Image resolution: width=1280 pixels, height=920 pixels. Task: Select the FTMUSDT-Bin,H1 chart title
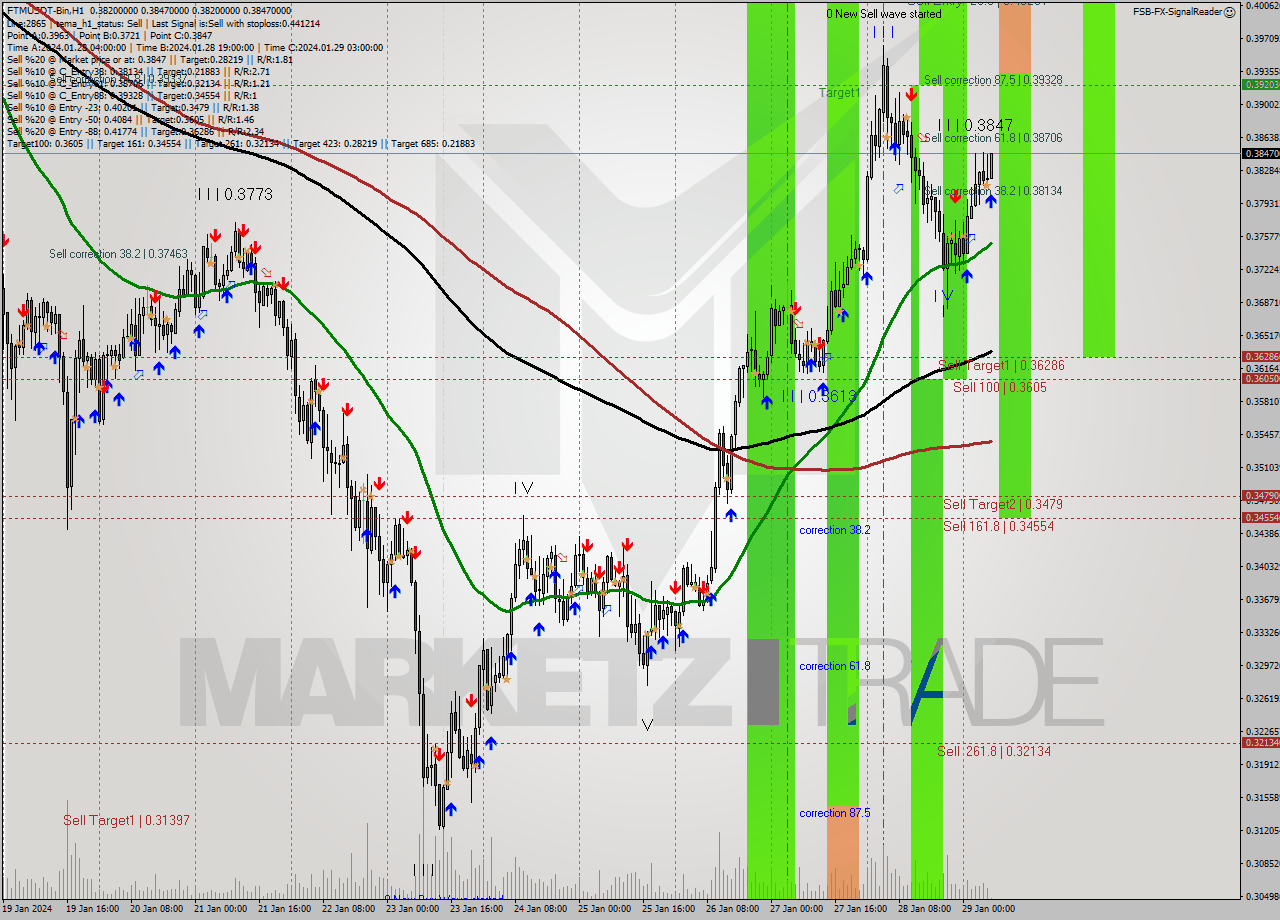click(45, 10)
